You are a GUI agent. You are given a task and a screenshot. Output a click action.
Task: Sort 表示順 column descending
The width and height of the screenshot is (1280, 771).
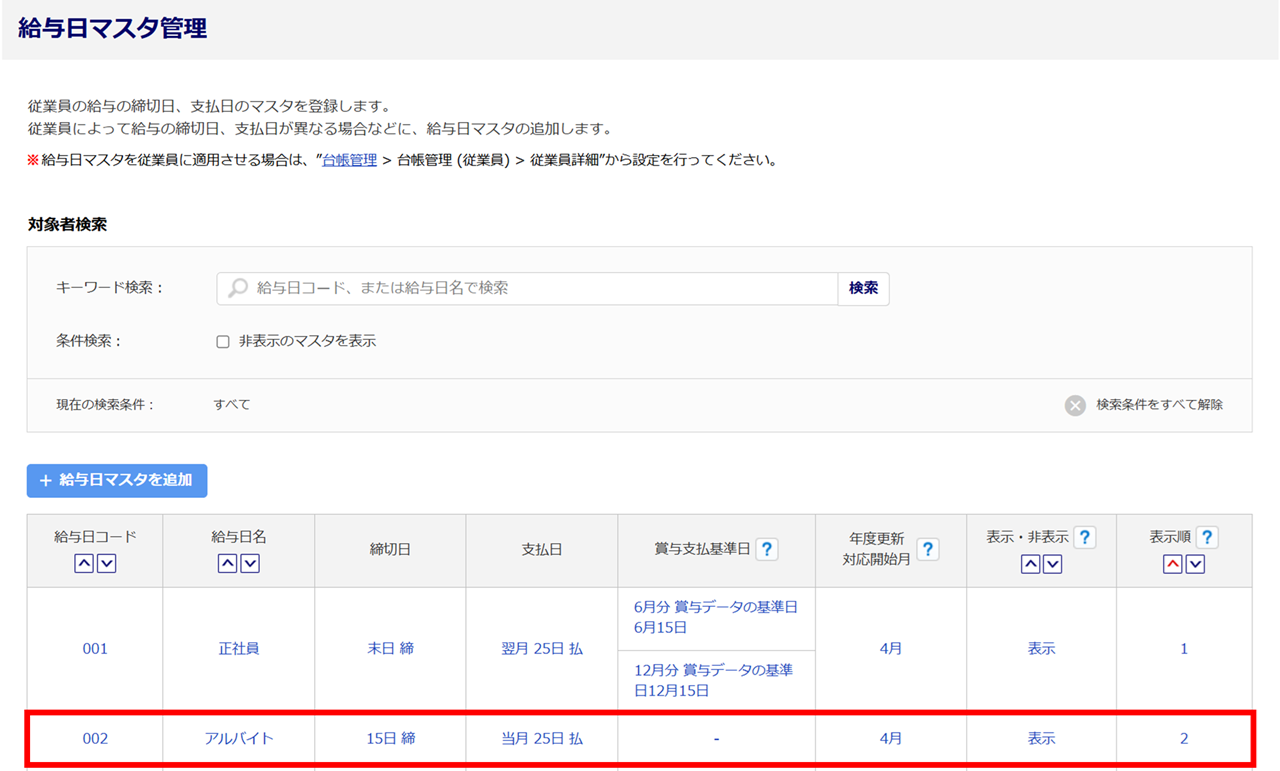tap(1195, 564)
